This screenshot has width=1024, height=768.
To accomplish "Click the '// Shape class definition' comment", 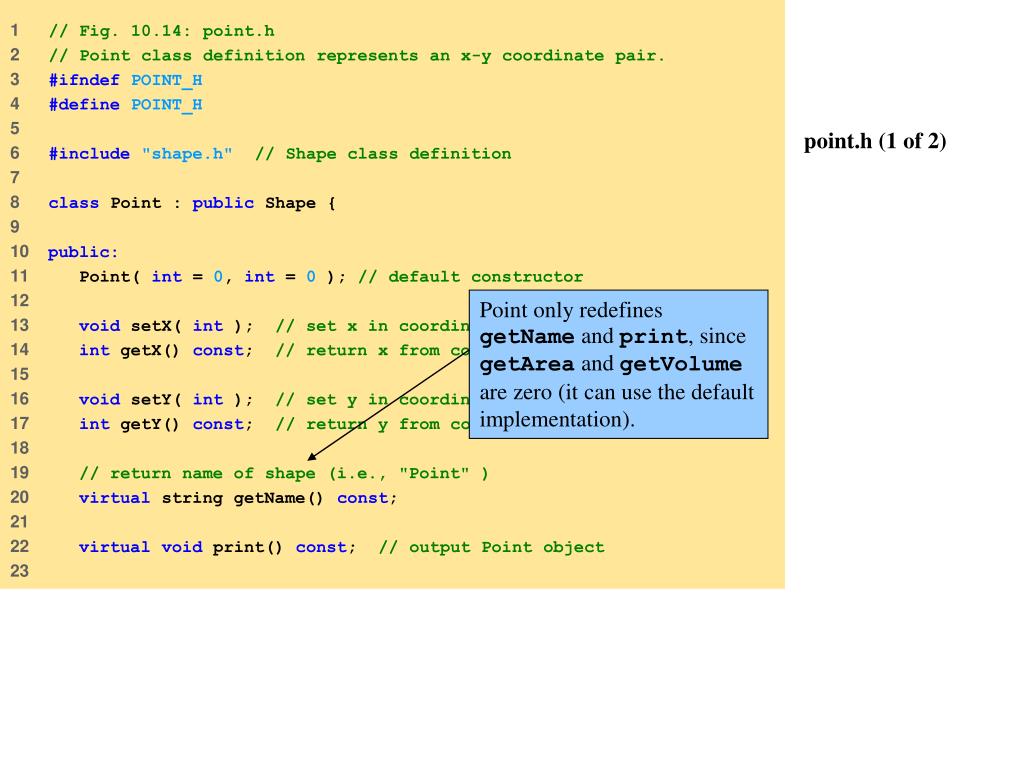I will click(383, 153).
